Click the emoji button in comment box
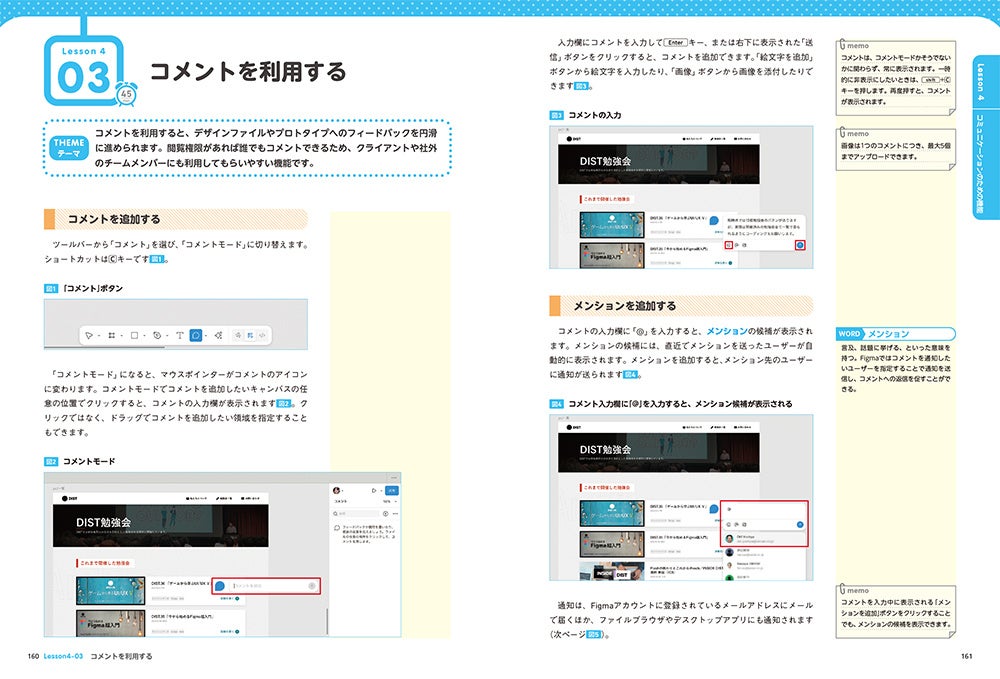 [729, 245]
